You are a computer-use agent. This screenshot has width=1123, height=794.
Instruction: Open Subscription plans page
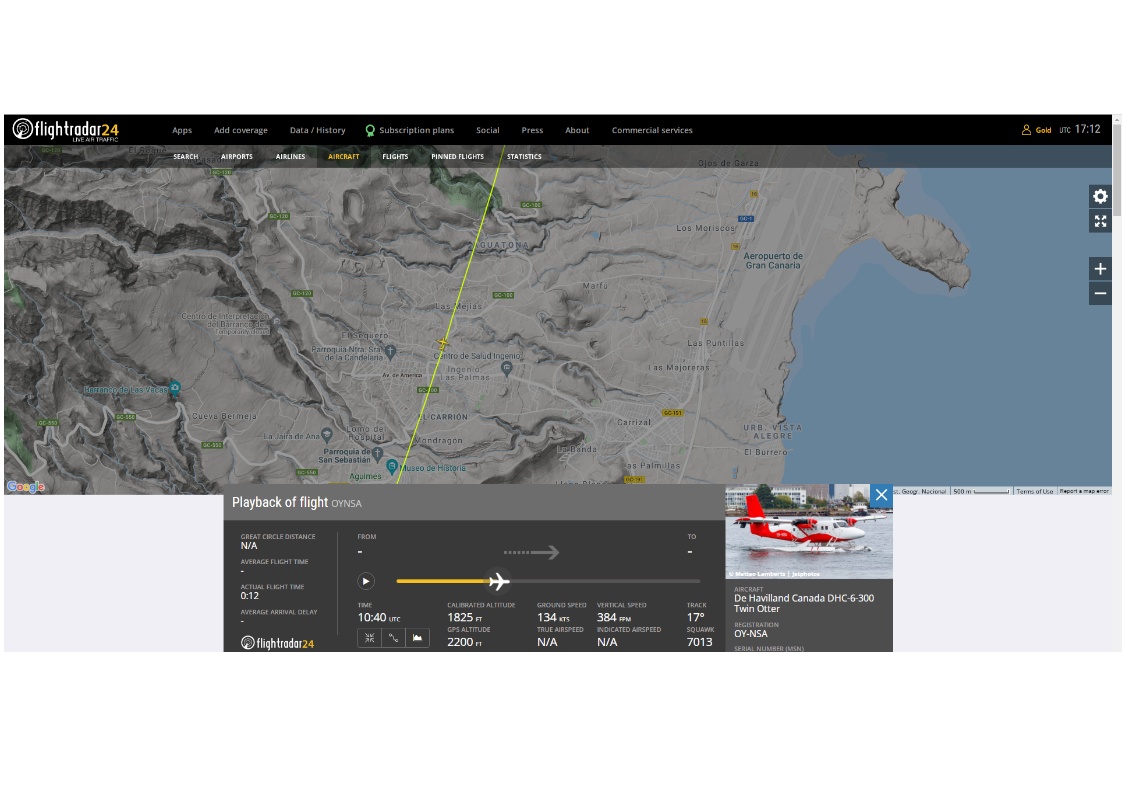click(410, 130)
